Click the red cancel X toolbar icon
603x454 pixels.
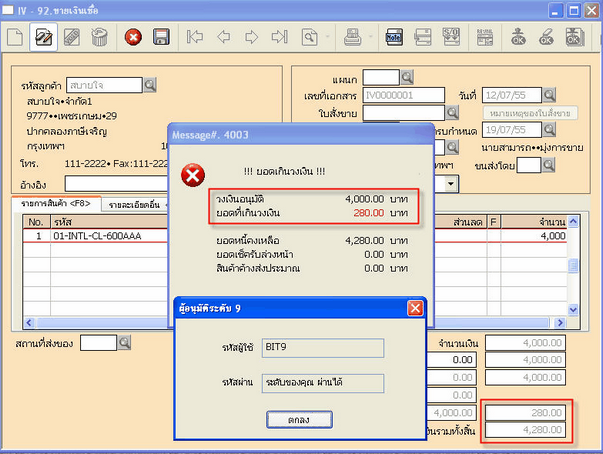(x=133, y=38)
